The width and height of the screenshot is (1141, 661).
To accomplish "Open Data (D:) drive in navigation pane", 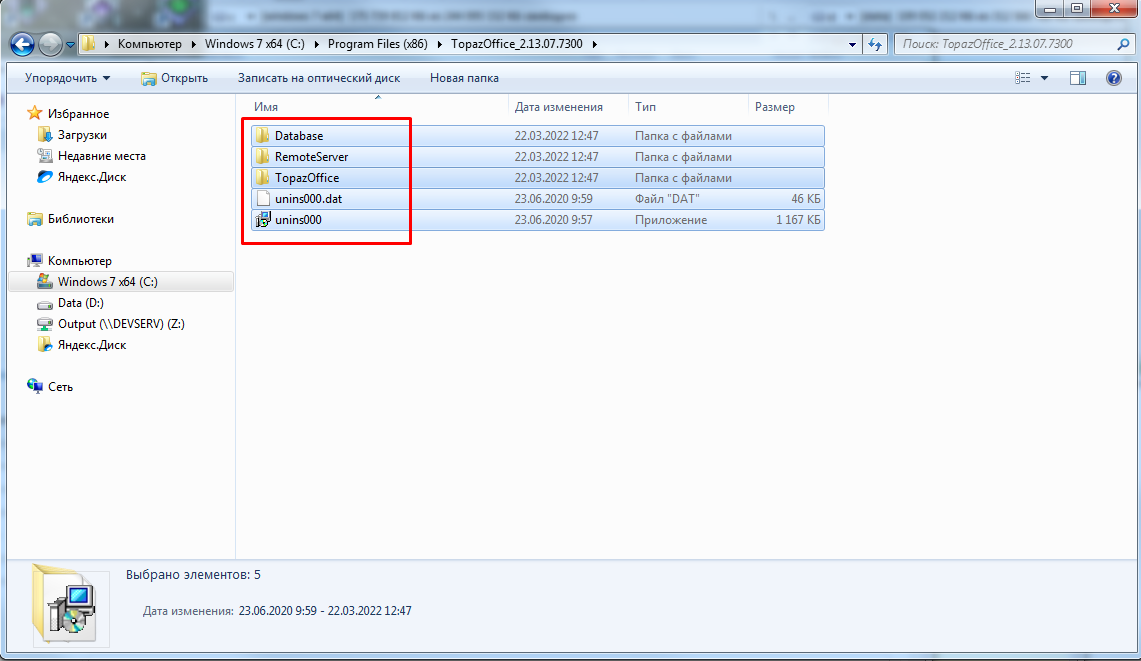I will [81, 303].
